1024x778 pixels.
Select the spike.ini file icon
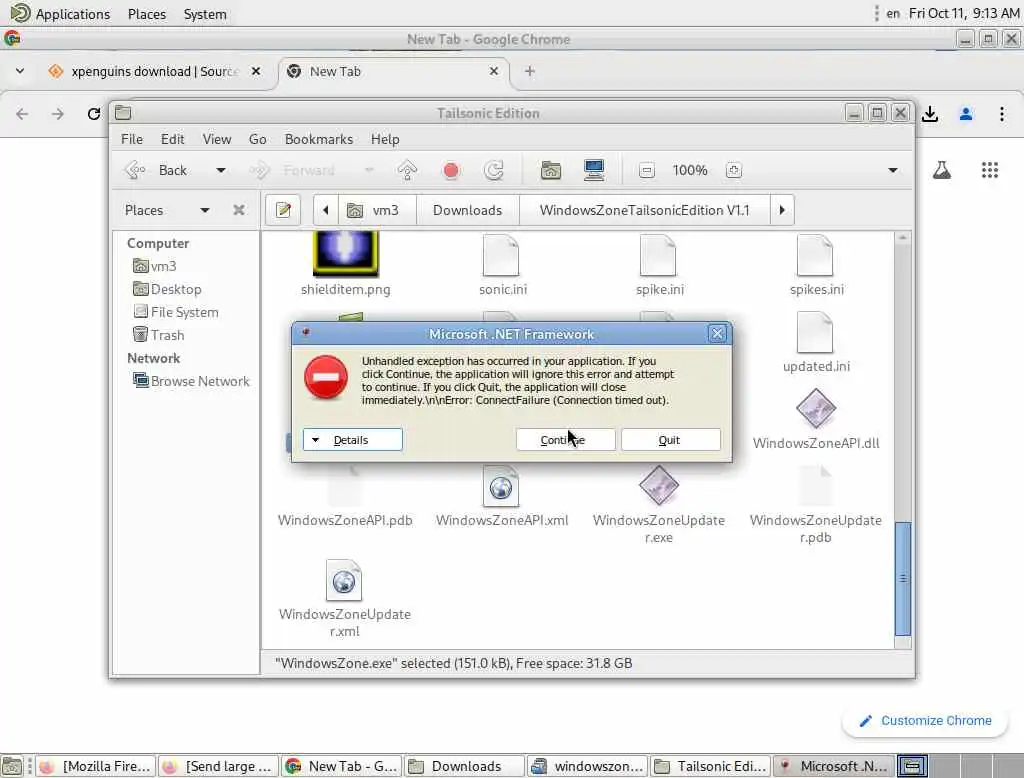click(x=658, y=256)
